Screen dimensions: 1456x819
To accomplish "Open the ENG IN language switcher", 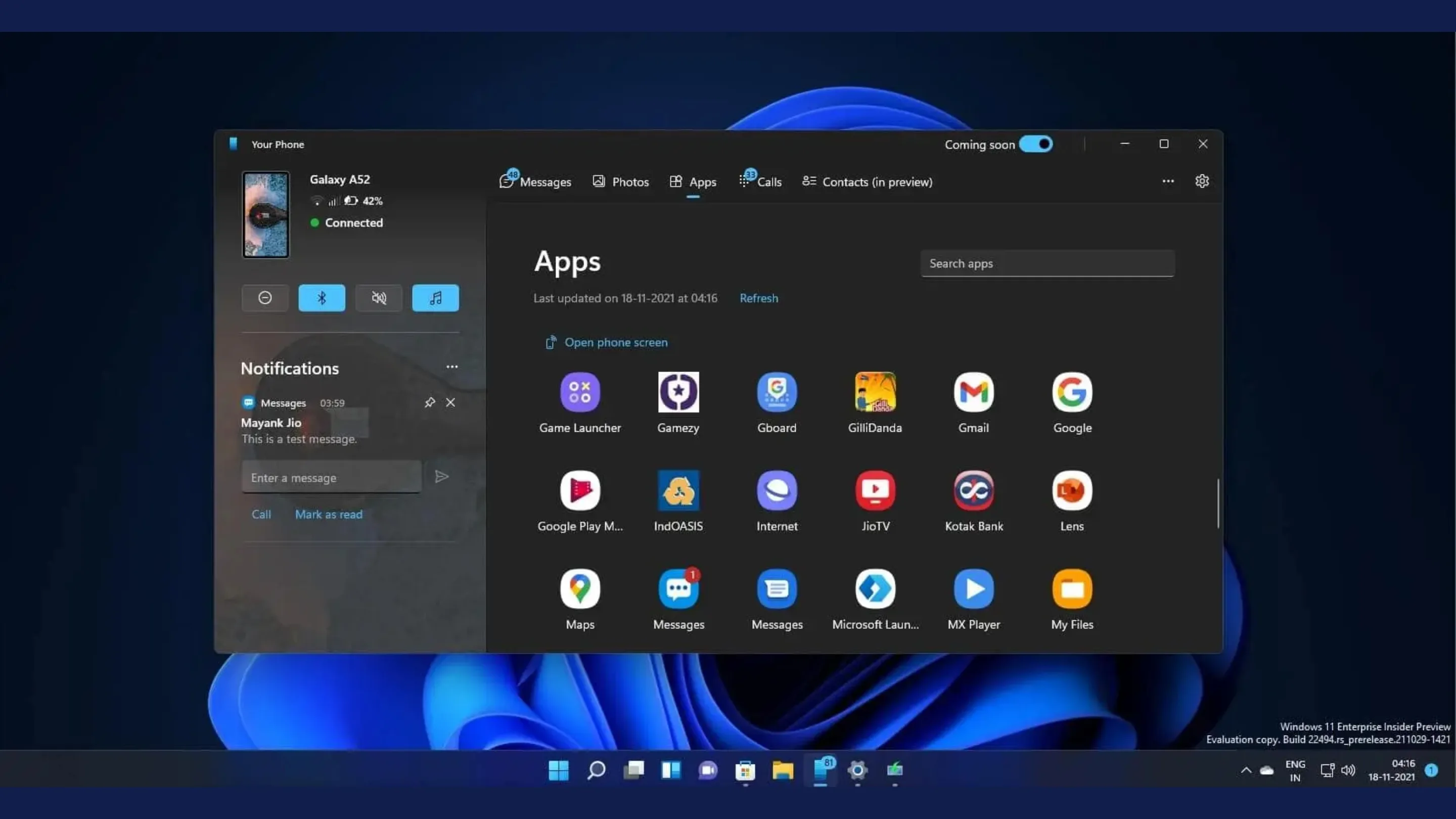I will [x=1295, y=770].
